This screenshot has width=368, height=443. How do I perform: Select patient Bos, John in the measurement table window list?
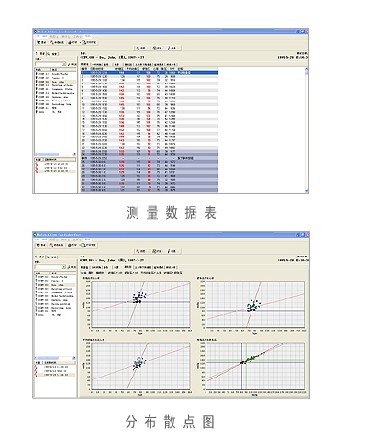click(56, 82)
